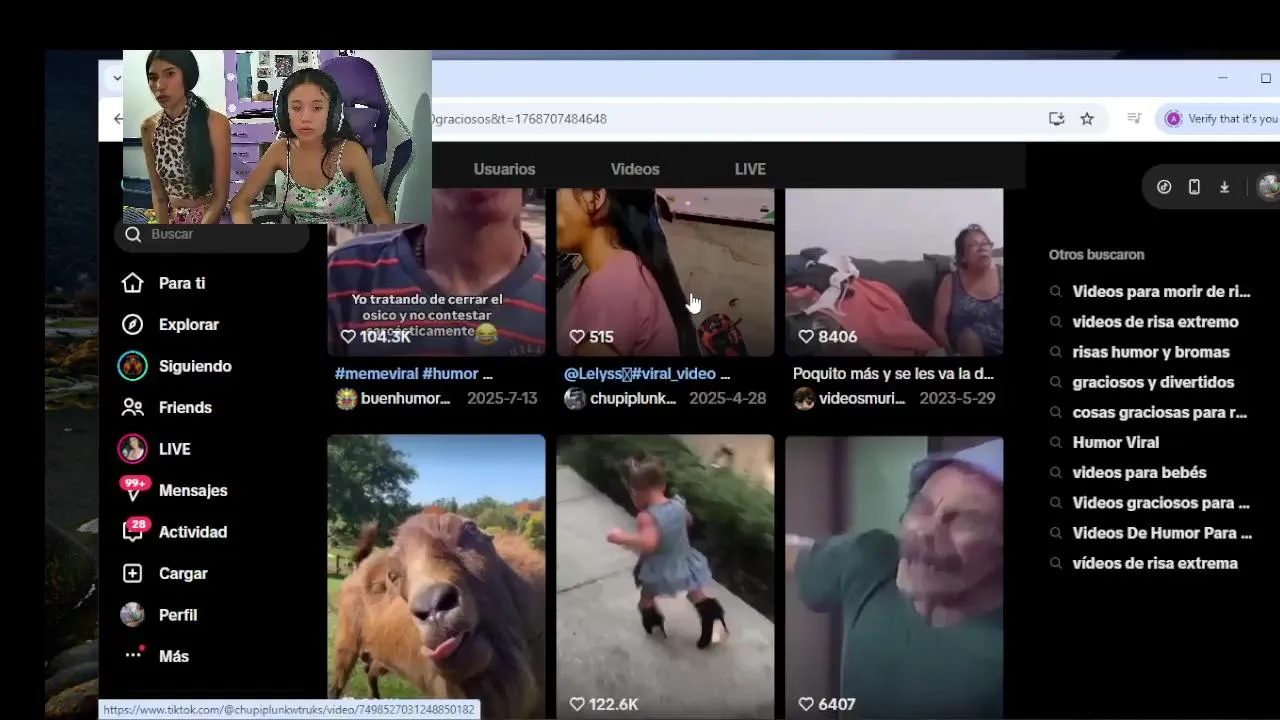1280x720 pixels.
Task: Click the Verify that it's you chip
Action: point(1218,118)
